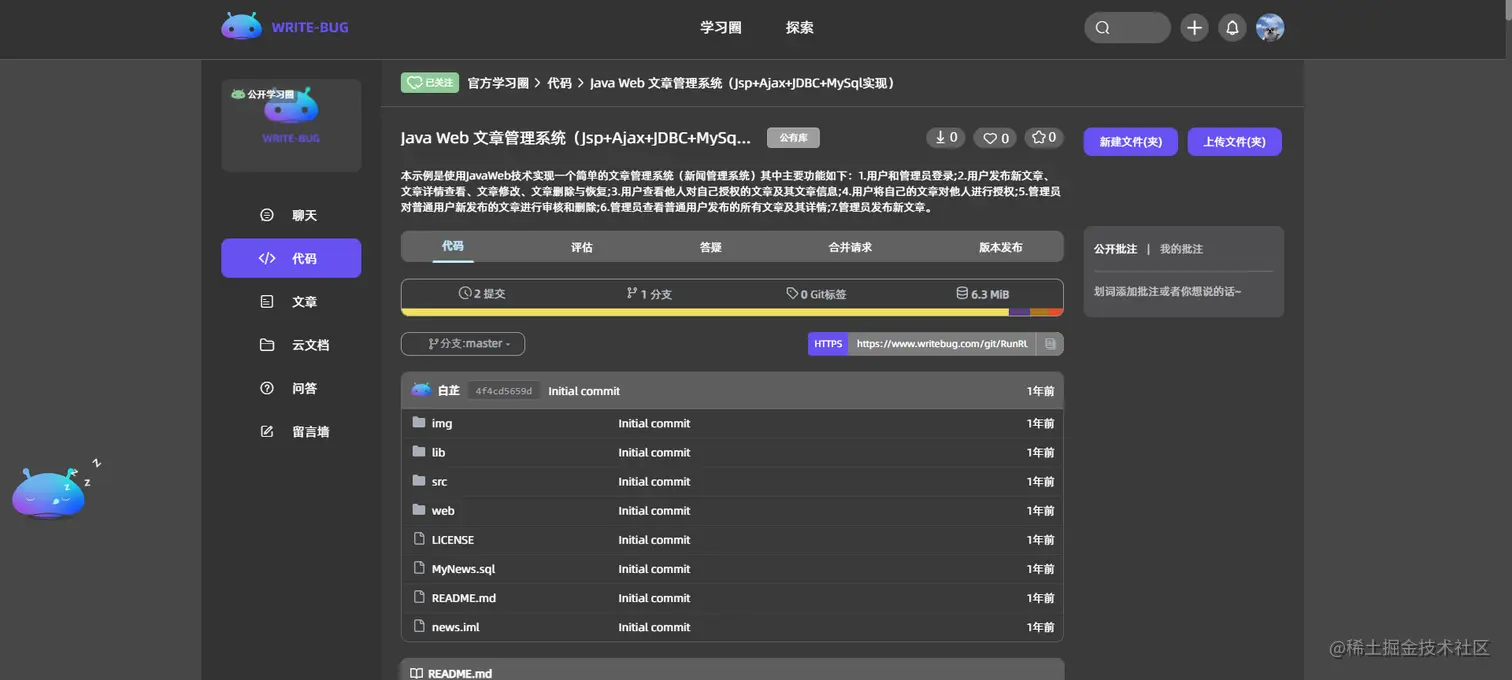Click the 公开学习圈 group card
This screenshot has width=1512, height=680.
click(291, 125)
